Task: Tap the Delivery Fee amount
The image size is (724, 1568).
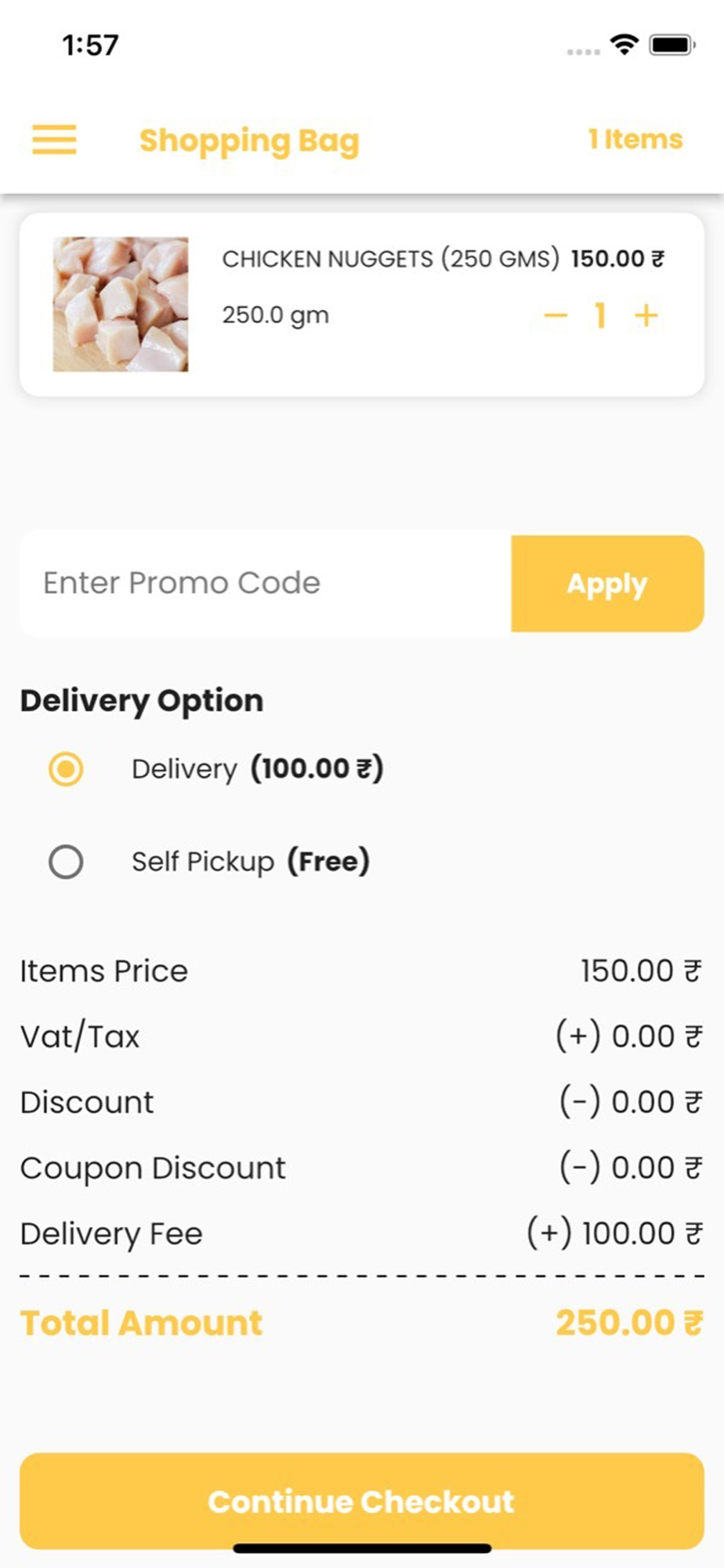Action: pos(614,1233)
